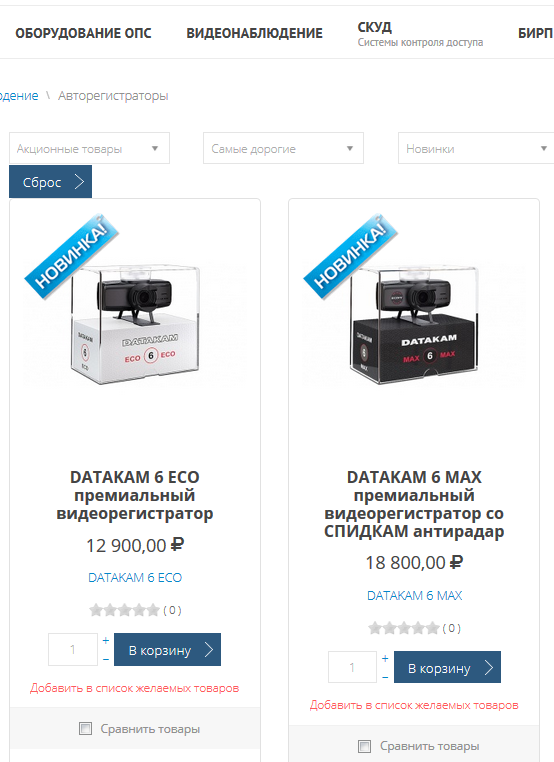Click the quantity field for DATAKAM 6 MAX

(x=352, y=667)
